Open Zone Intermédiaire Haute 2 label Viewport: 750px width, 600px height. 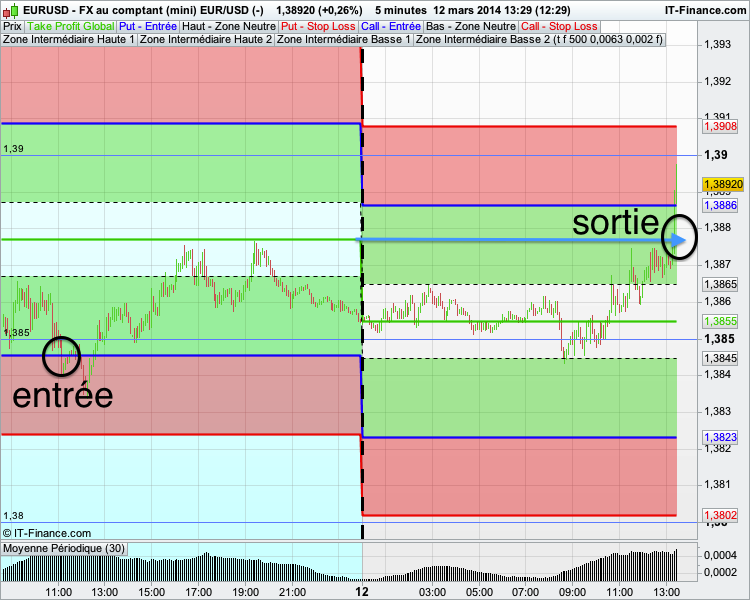206,39
